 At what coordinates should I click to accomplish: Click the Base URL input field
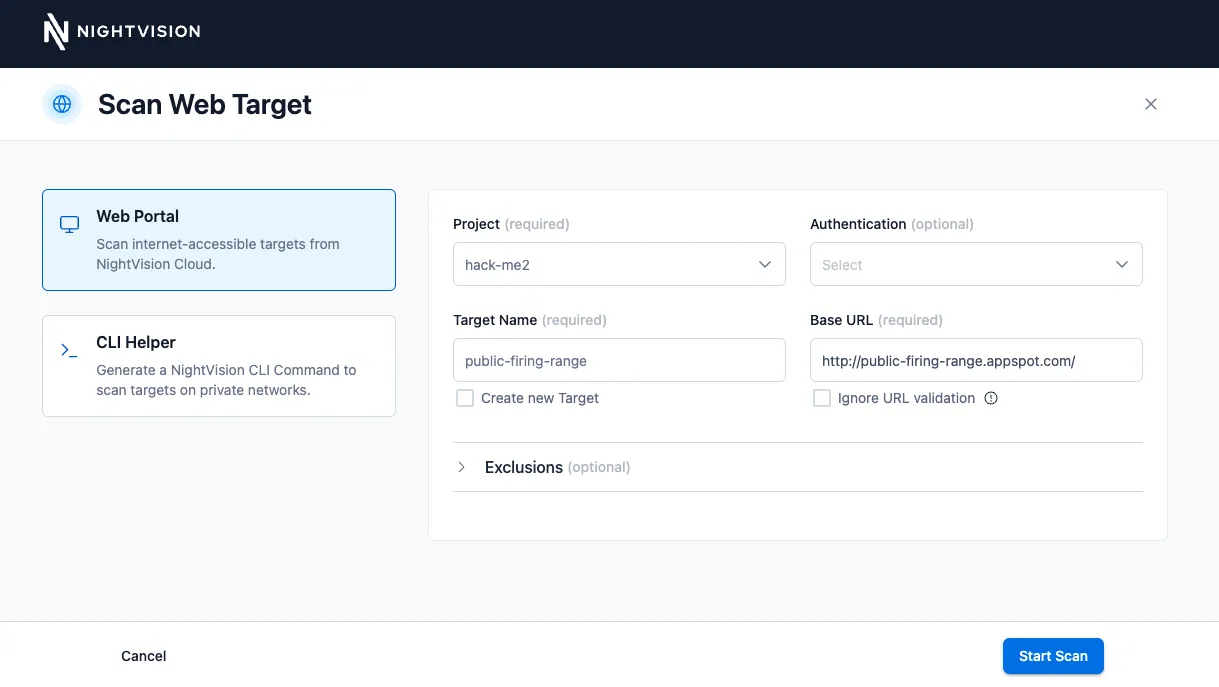[x=976, y=360]
